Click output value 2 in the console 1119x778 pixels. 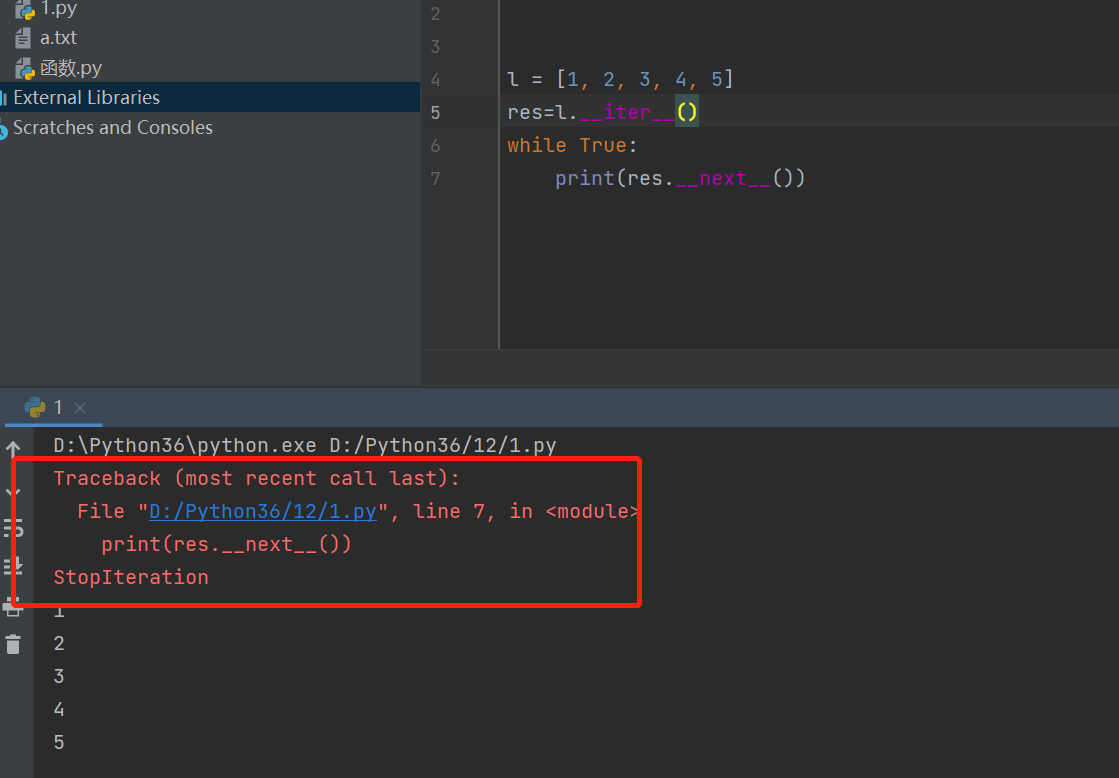(59, 643)
